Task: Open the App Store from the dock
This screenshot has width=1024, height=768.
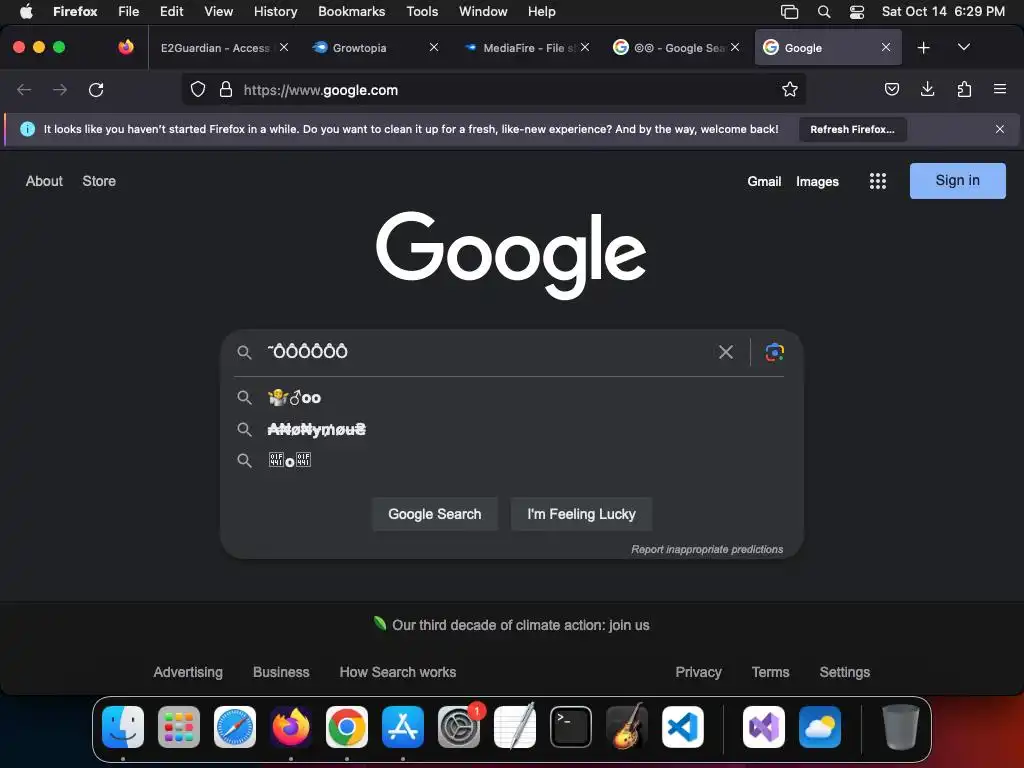Action: pos(403,727)
